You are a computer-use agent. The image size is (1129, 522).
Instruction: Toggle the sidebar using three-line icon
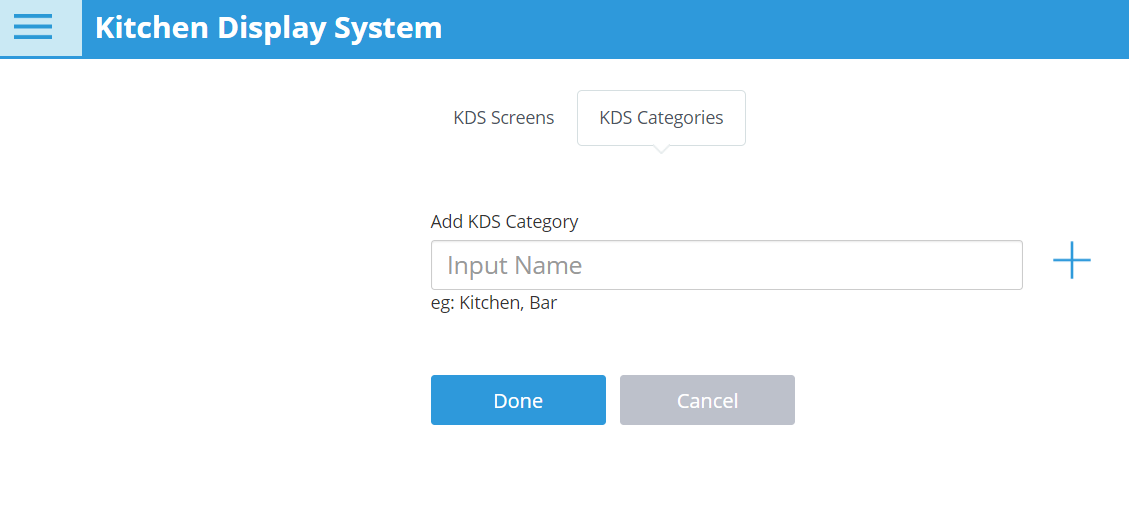click(x=33, y=27)
